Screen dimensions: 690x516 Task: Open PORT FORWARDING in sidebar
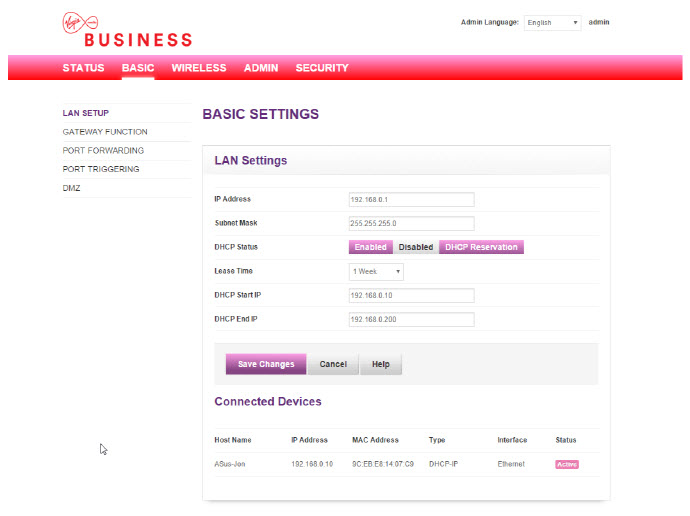click(x=103, y=151)
